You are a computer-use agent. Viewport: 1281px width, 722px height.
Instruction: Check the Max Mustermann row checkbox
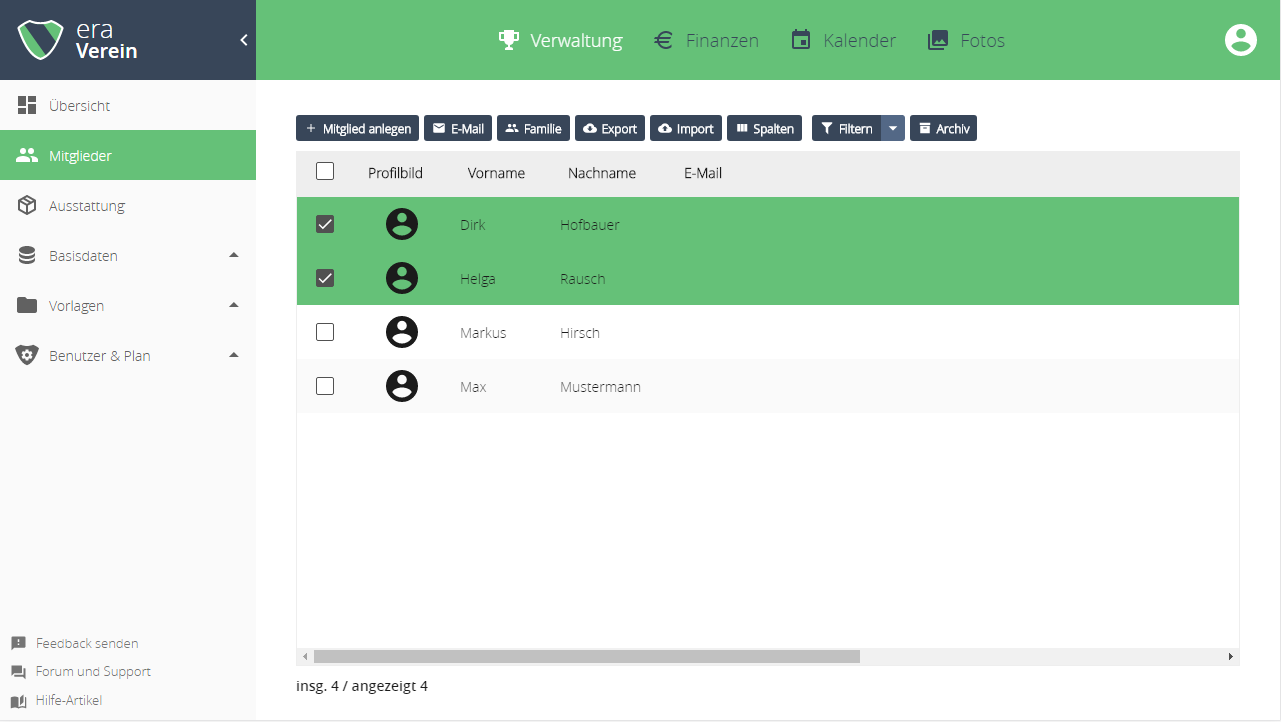click(x=325, y=386)
